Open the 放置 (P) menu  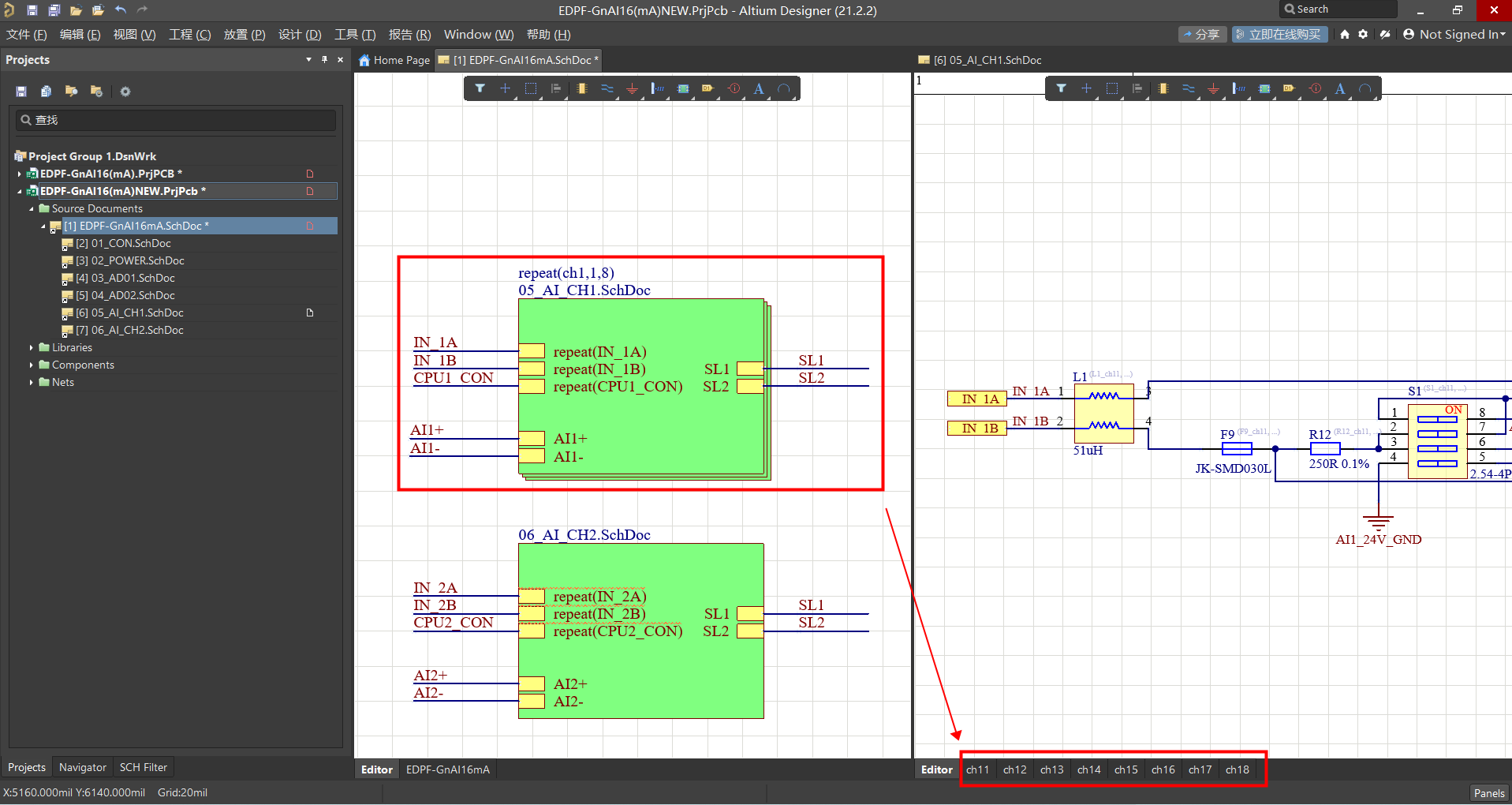[244, 35]
